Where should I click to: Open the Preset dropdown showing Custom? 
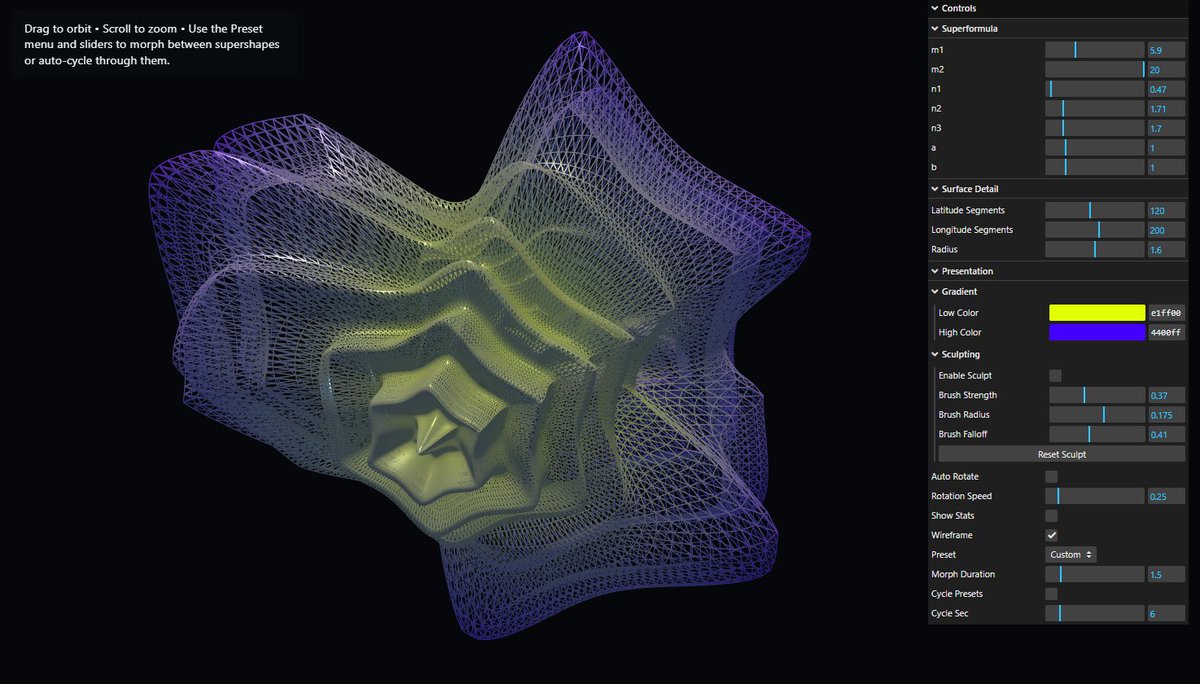(1070, 554)
